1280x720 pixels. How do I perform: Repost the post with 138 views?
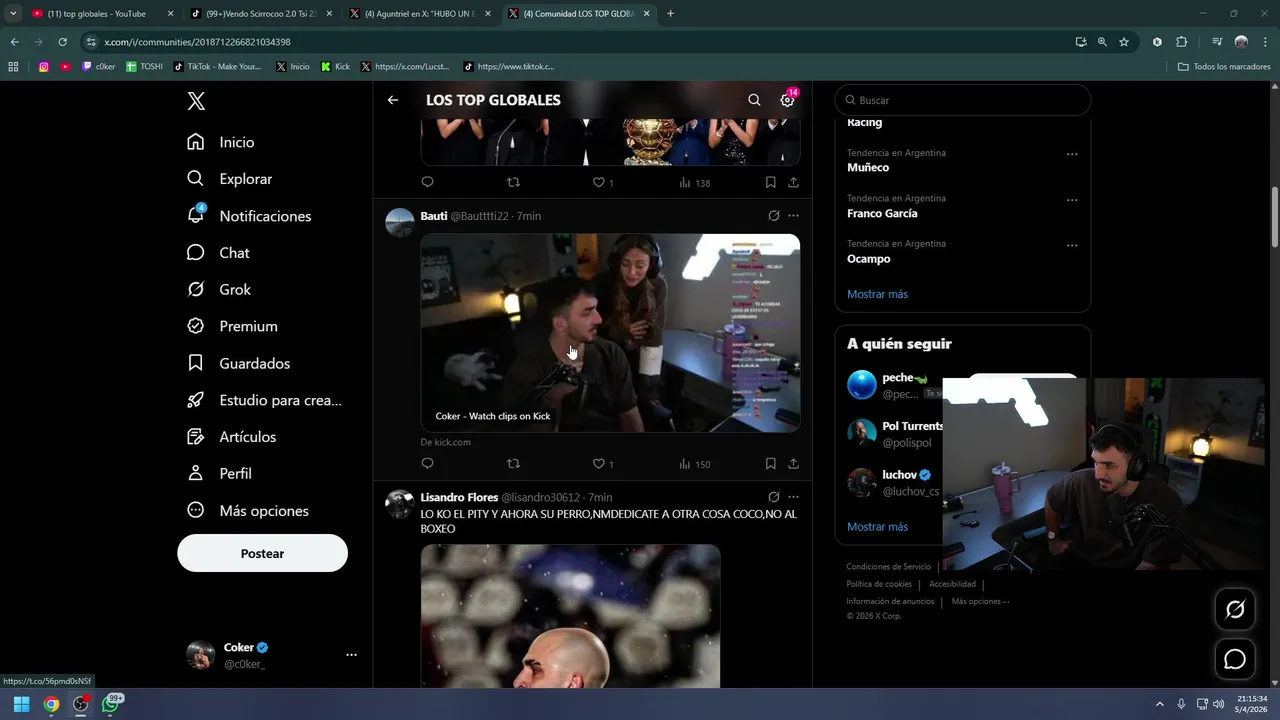(x=513, y=183)
